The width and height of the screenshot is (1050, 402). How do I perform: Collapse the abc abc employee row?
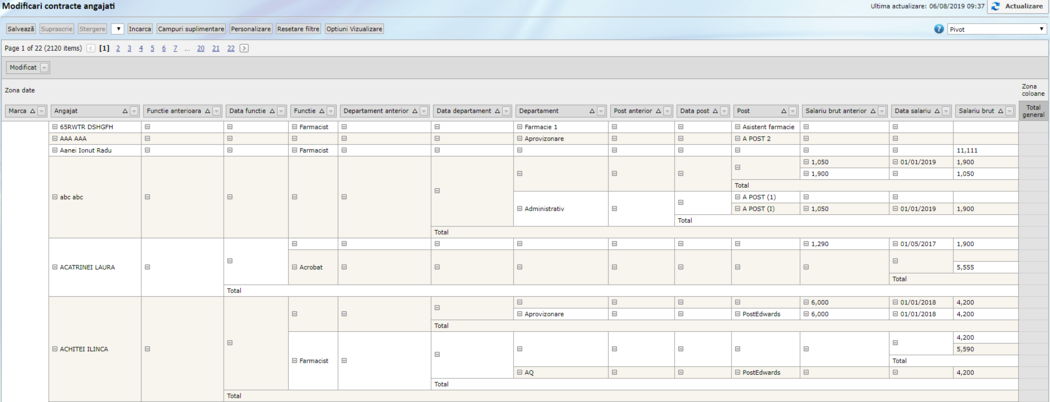pyautogui.click(x=55, y=197)
